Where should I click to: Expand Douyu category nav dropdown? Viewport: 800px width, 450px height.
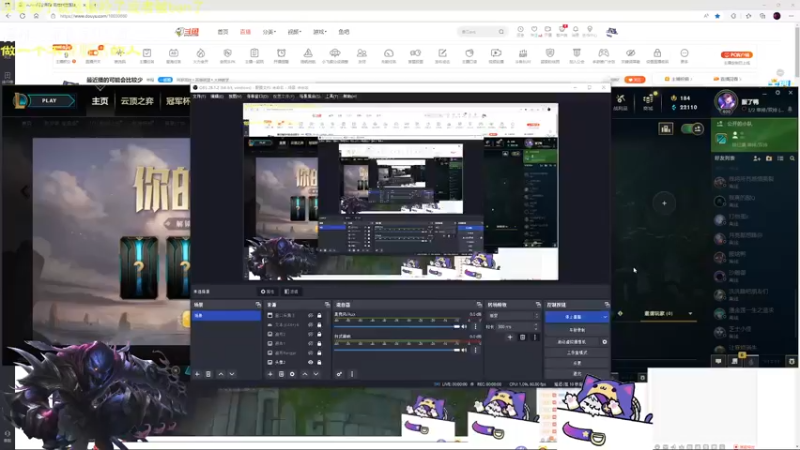pos(269,32)
